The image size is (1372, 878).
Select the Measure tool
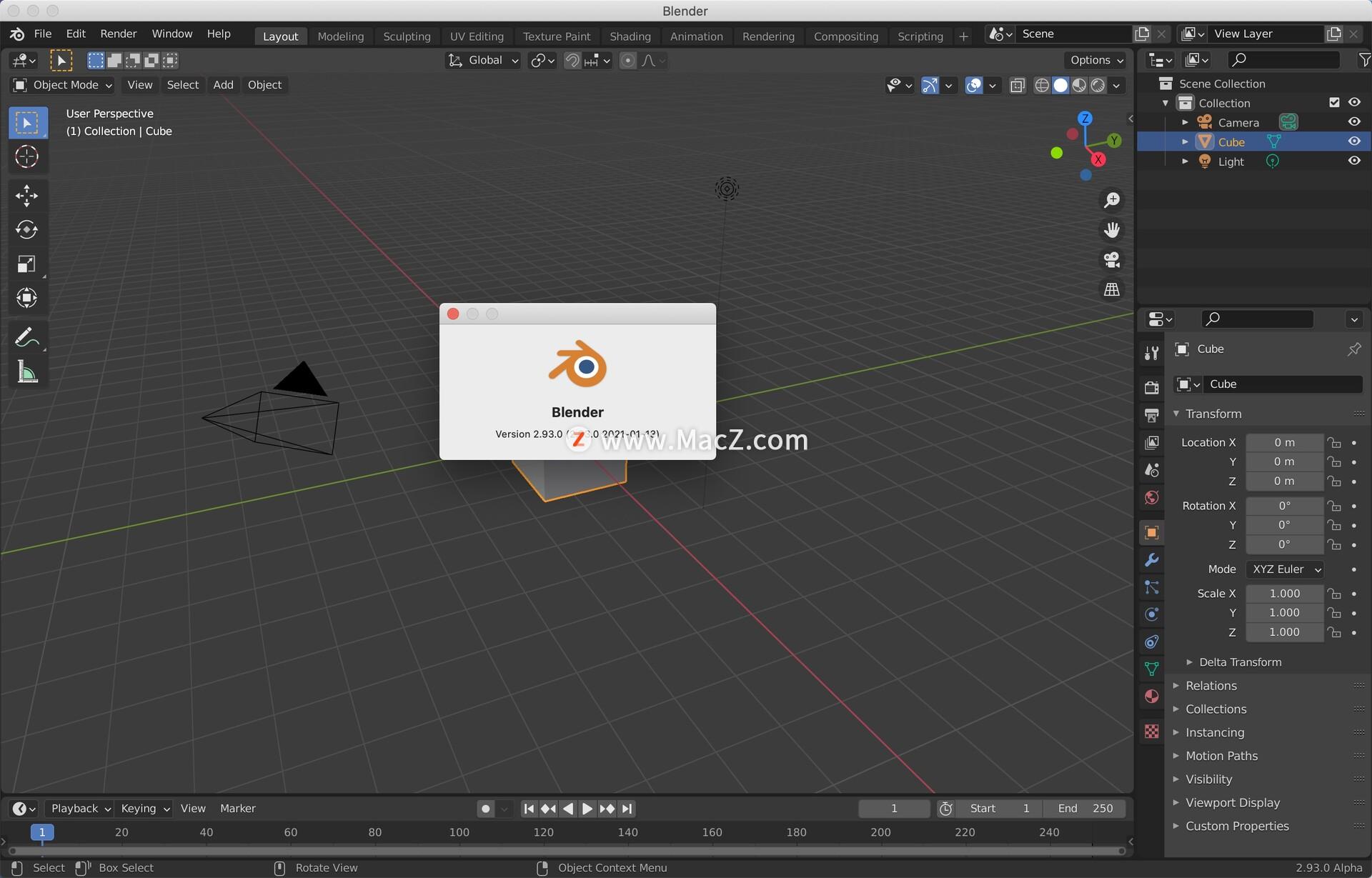(26, 371)
